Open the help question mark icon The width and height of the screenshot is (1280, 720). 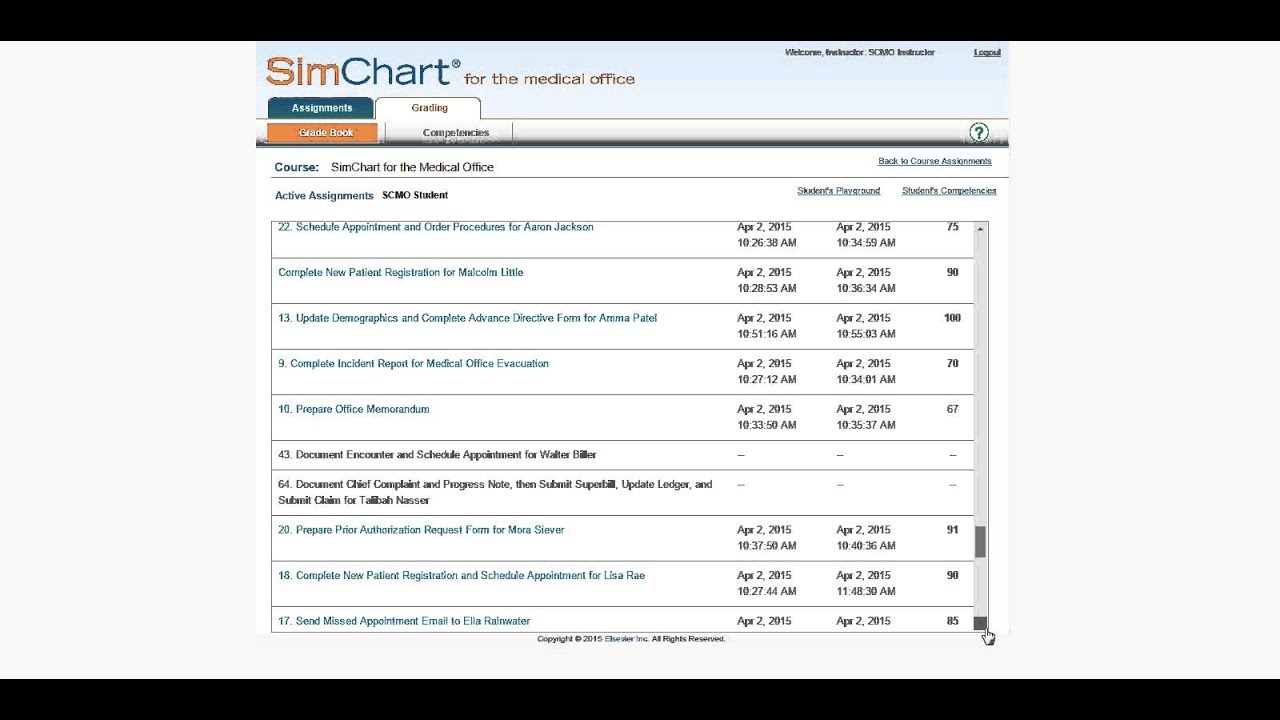pos(979,132)
